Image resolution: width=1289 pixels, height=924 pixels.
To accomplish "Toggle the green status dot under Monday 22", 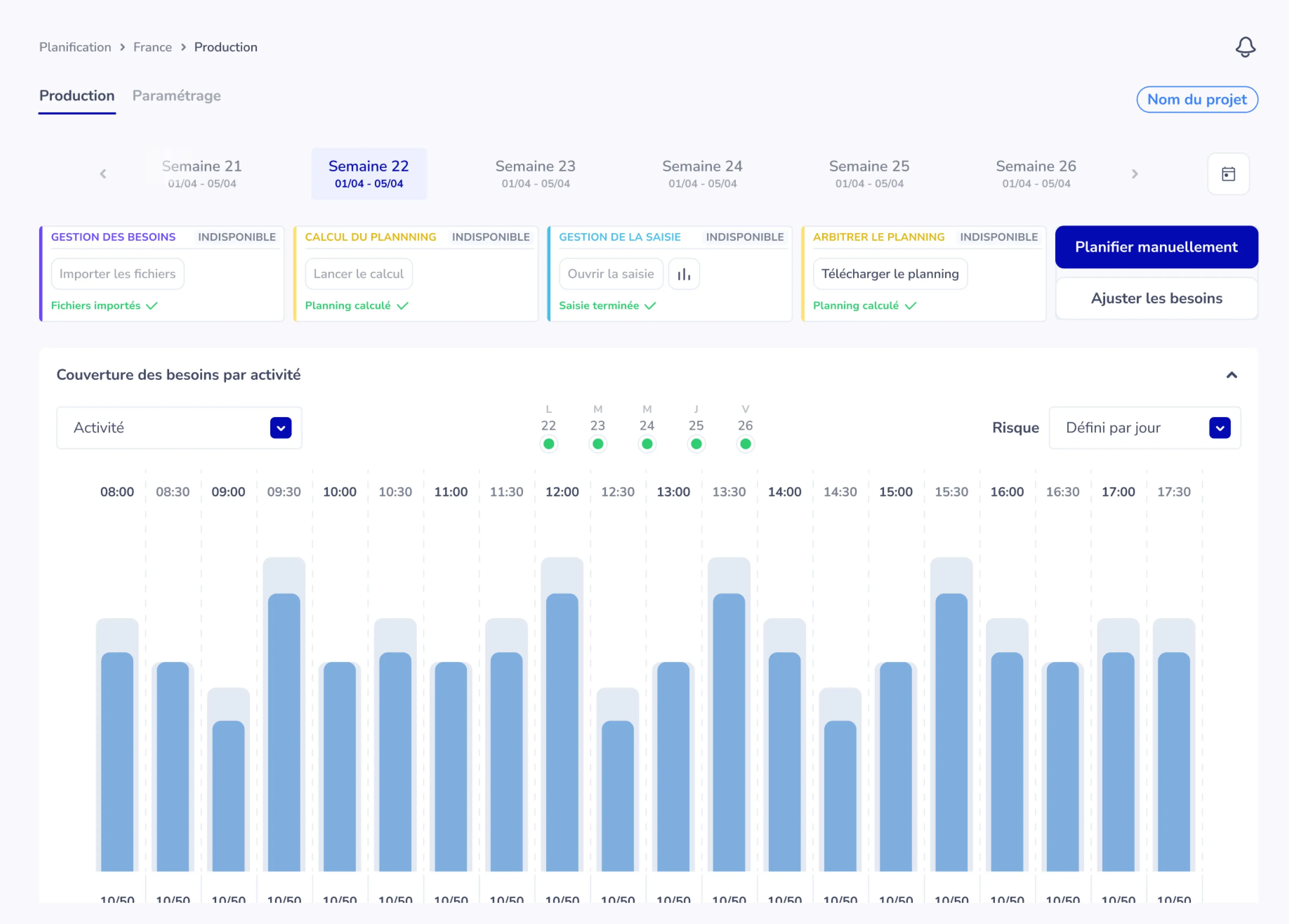I will (548, 444).
